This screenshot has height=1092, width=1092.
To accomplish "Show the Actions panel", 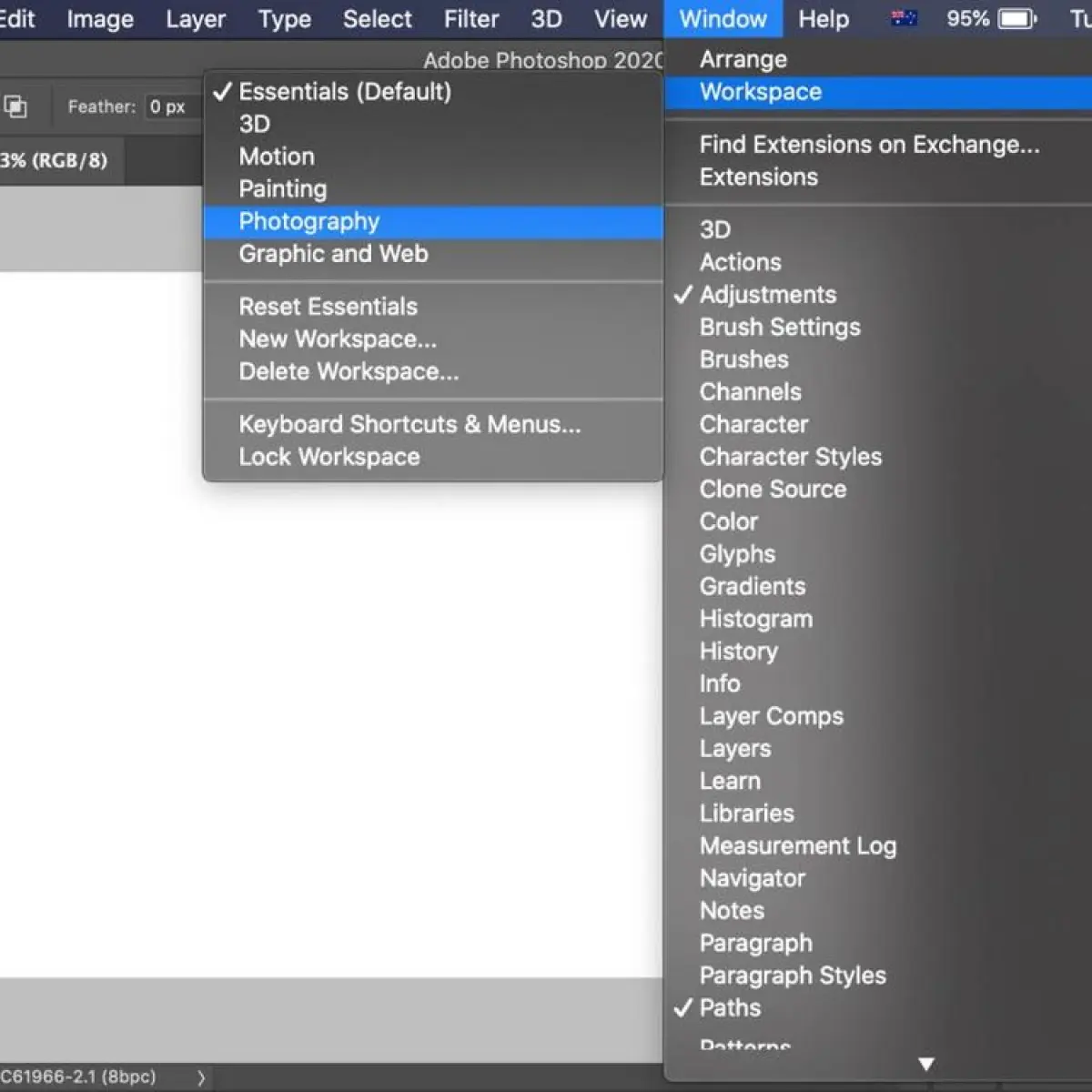I will point(878,263).
